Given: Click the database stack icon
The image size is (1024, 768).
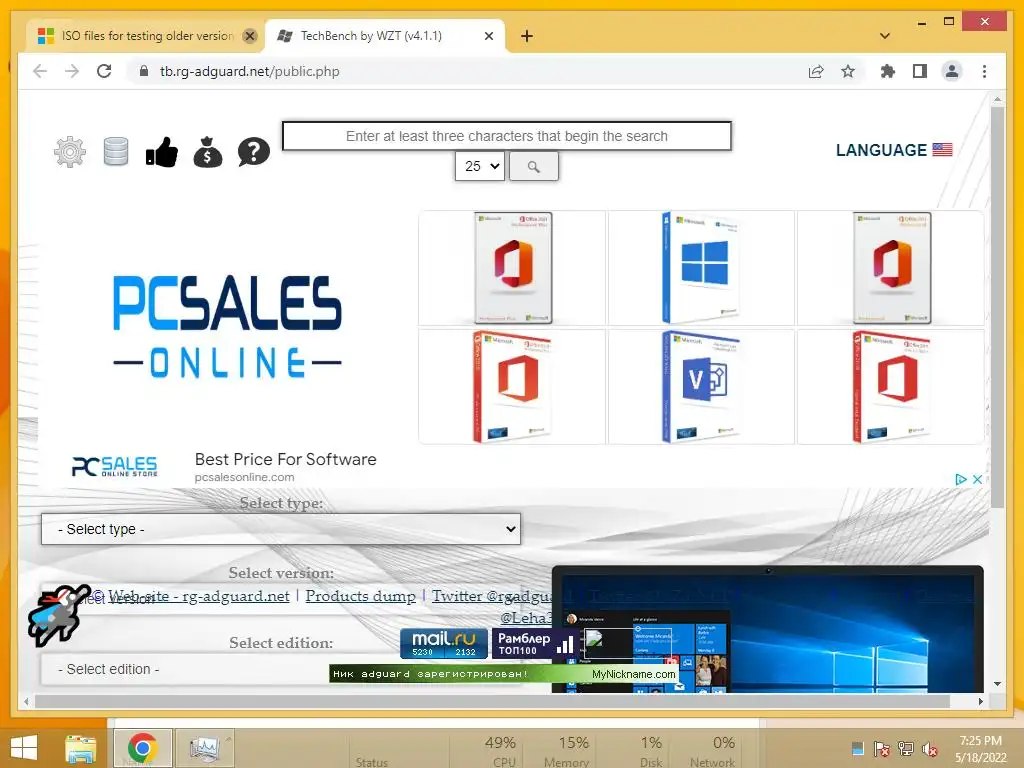Looking at the screenshot, I should pos(116,152).
